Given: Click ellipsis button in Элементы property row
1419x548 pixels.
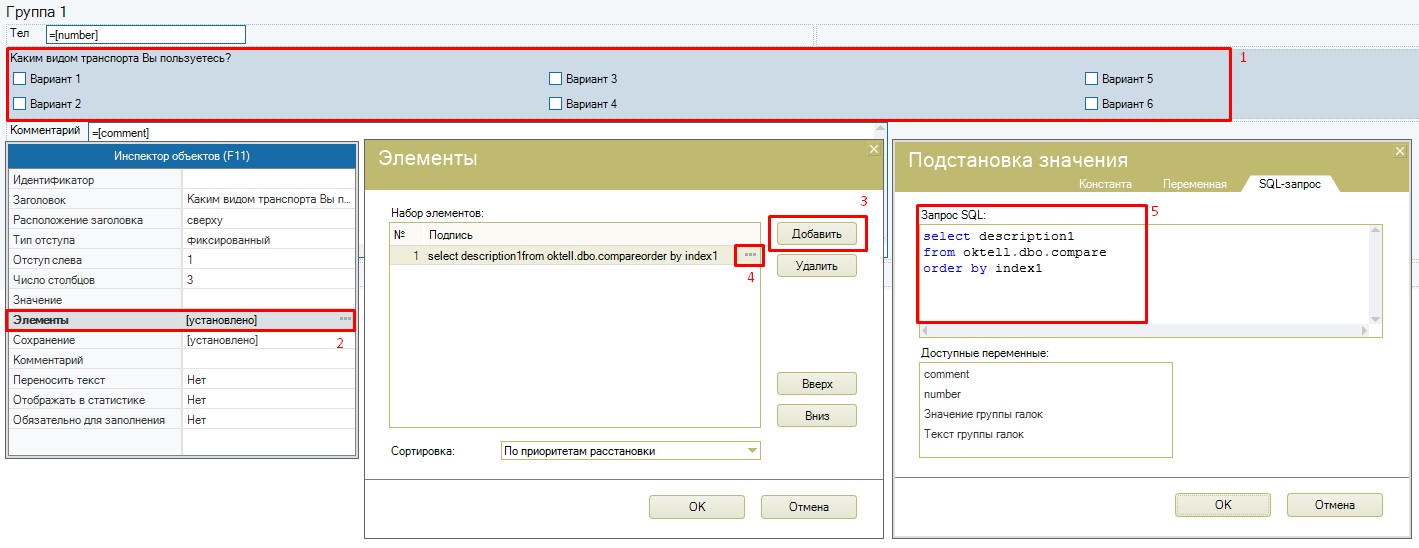Looking at the screenshot, I should click(345, 320).
